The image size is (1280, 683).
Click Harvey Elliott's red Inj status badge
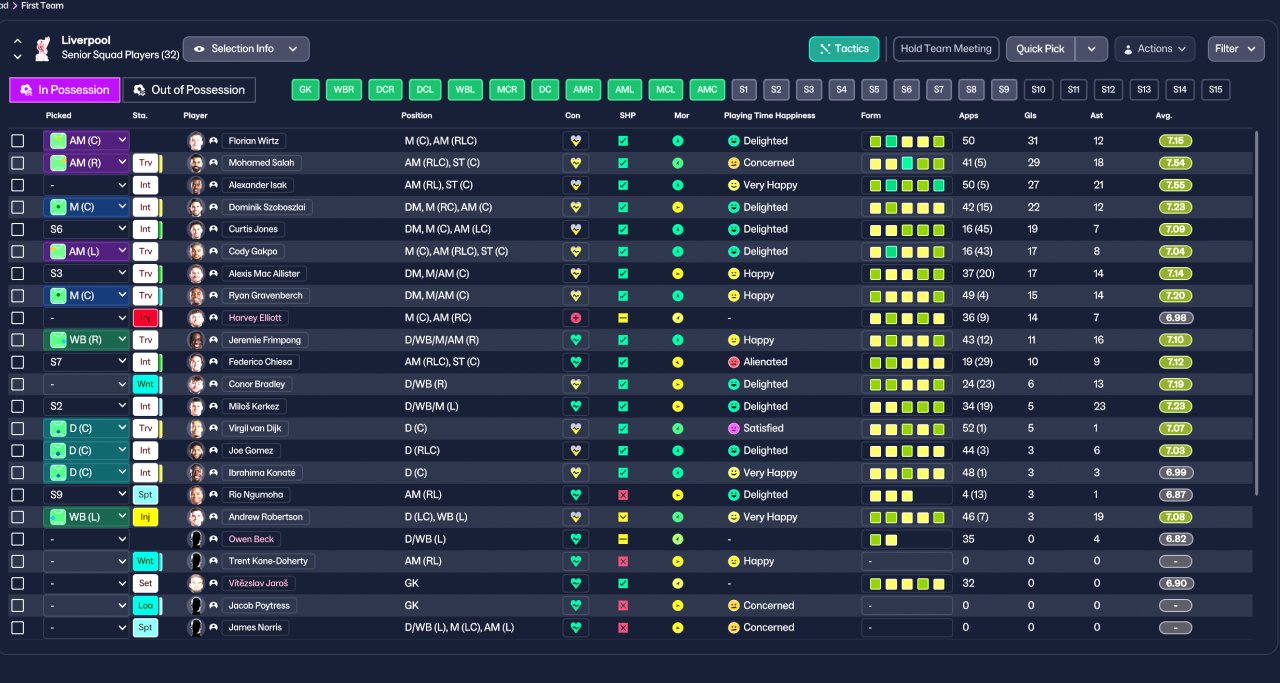coord(145,318)
